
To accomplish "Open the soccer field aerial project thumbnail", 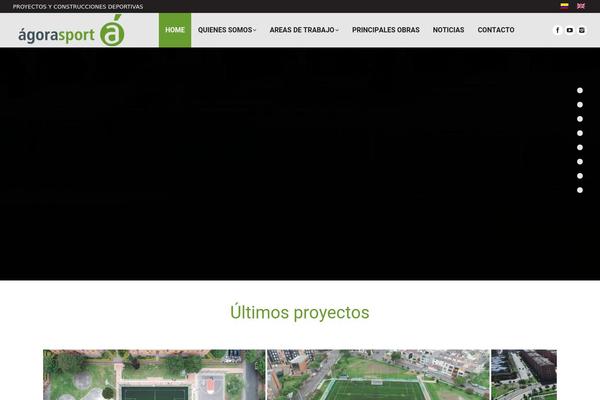I will pyautogui.click(x=378, y=375).
